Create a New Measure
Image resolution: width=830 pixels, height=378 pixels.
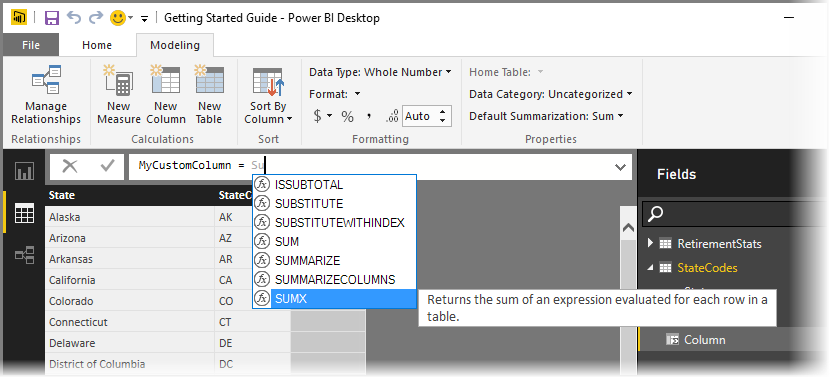tap(119, 95)
